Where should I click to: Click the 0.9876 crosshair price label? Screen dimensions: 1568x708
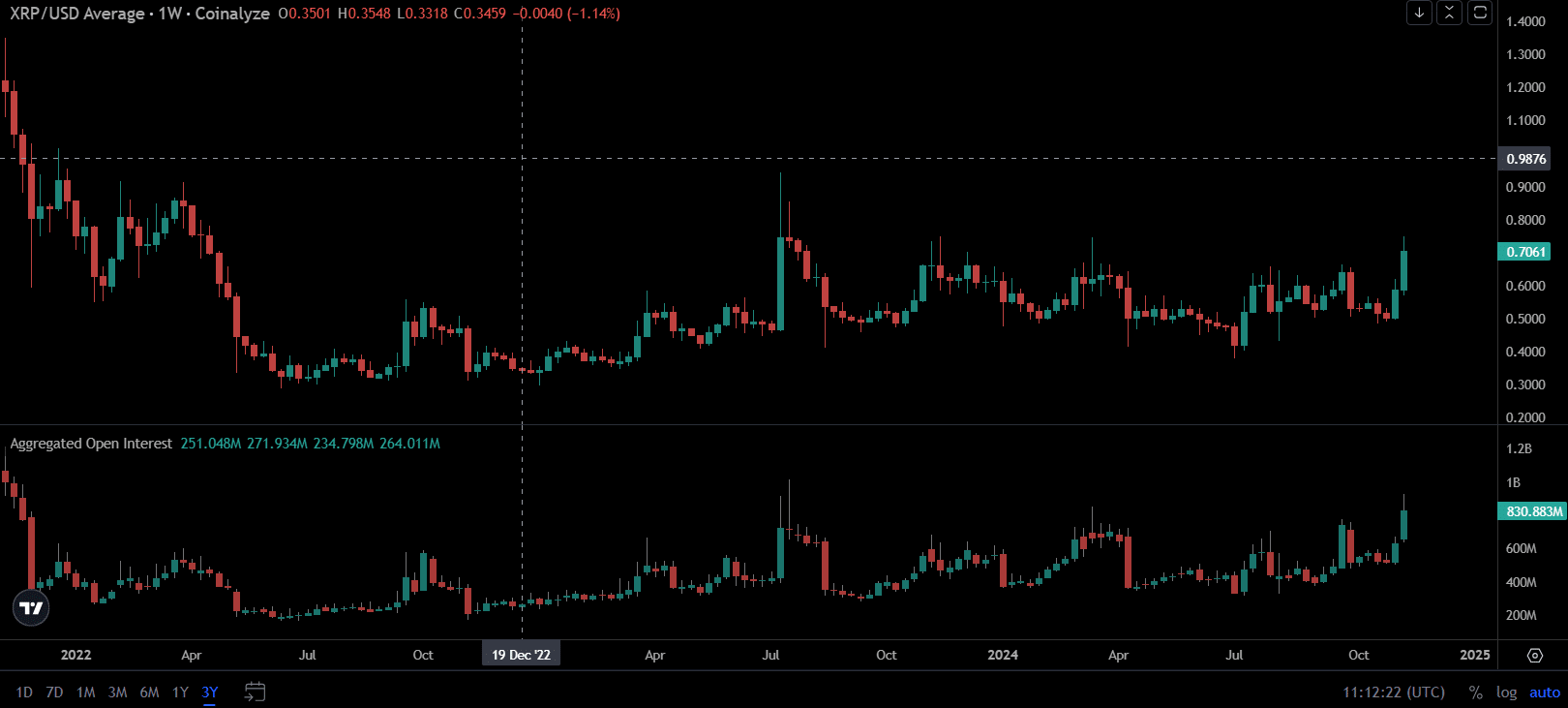pos(1525,159)
